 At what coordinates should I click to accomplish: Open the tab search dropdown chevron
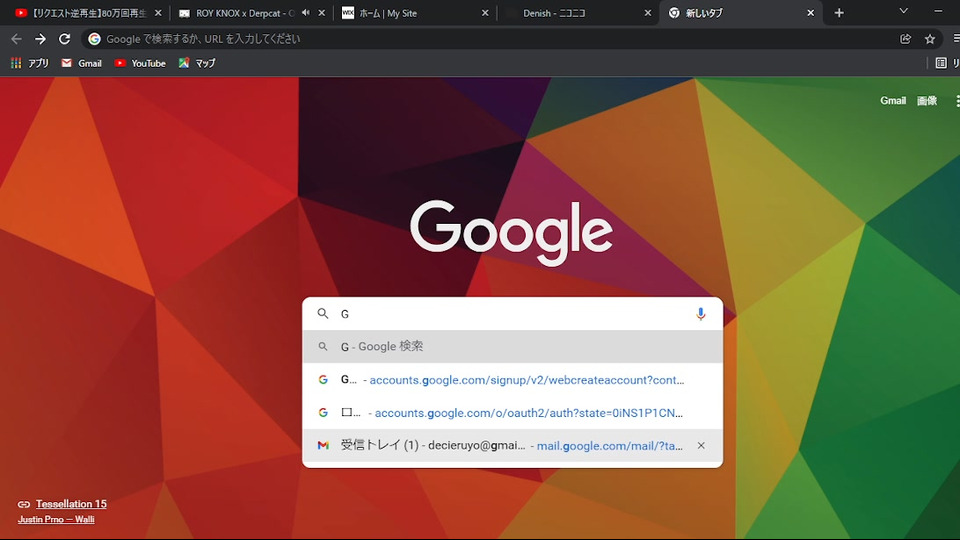(x=904, y=11)
